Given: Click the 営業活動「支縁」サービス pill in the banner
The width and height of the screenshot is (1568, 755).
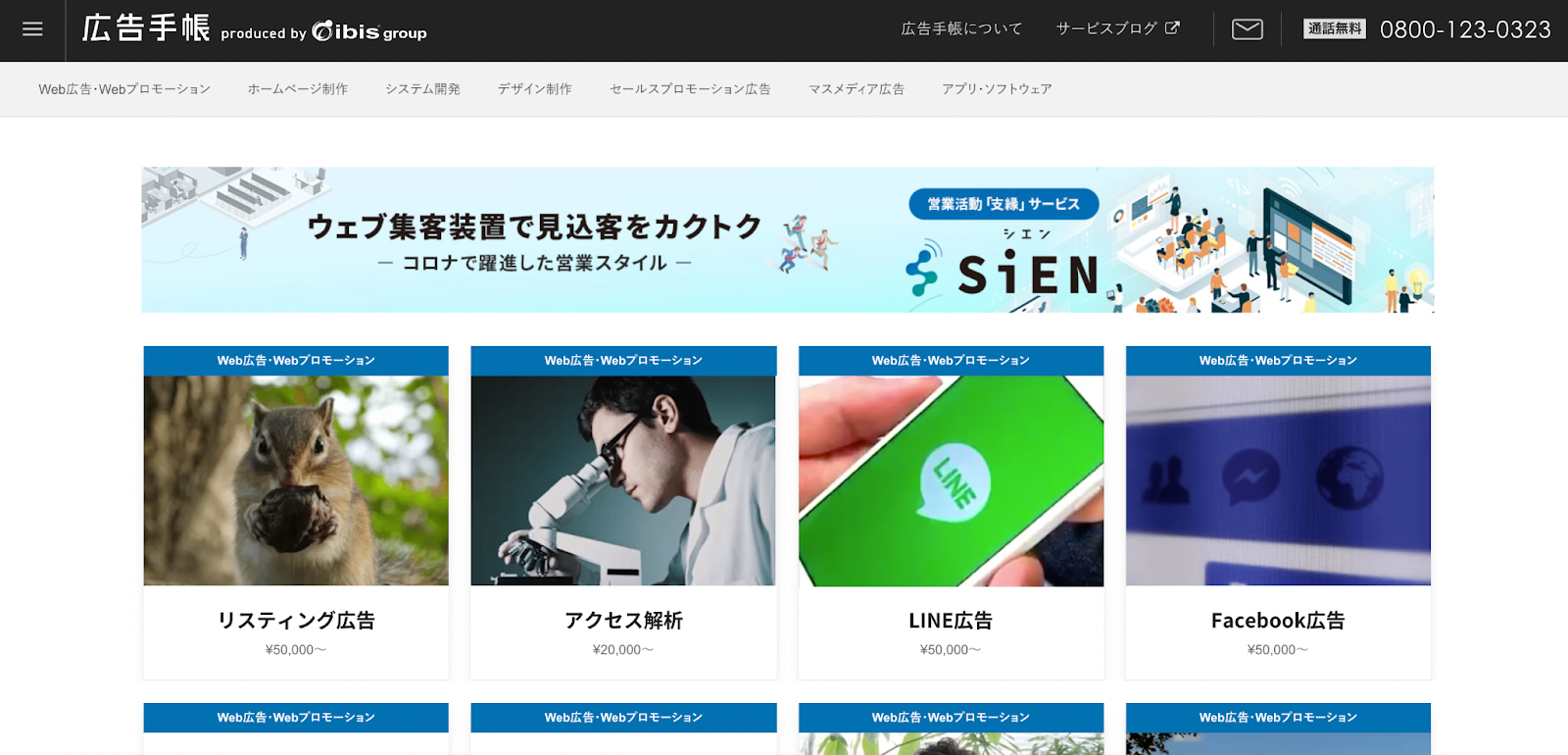Looking at the screenshot, I should point(1004,204).
